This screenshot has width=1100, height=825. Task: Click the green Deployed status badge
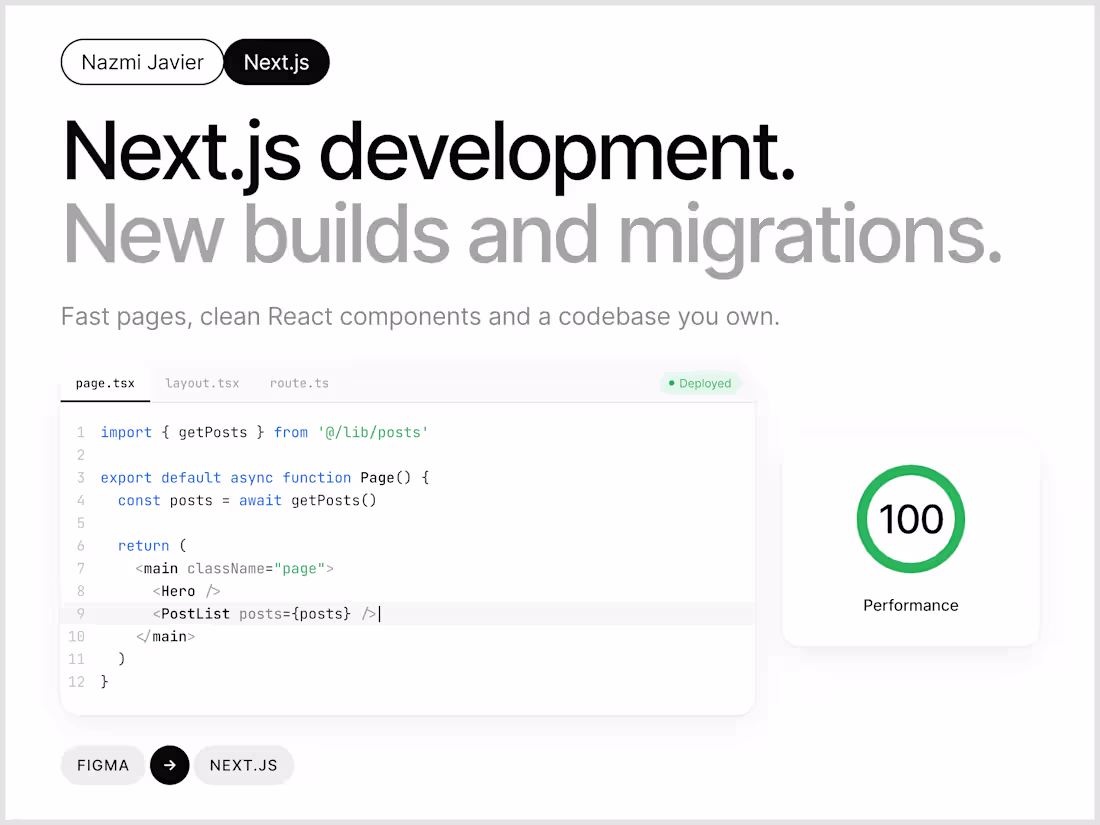pyautogui.click(x=700, y=383)
